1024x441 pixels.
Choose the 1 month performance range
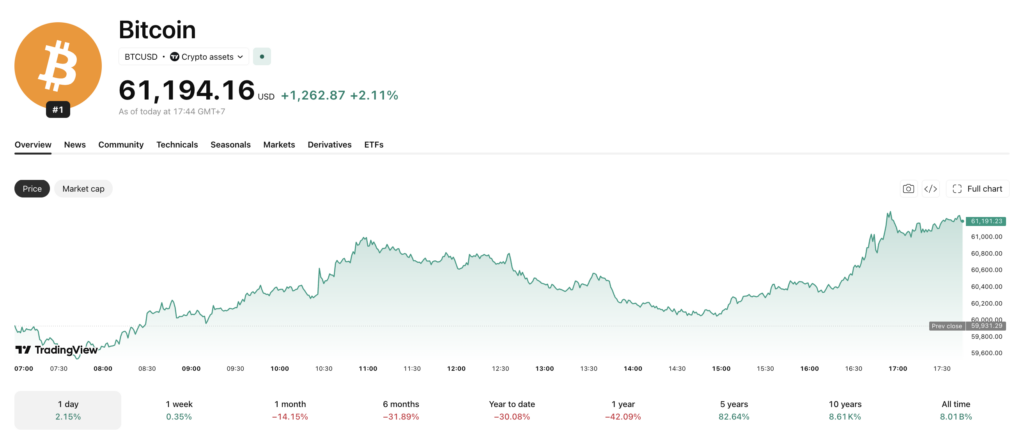290,410
